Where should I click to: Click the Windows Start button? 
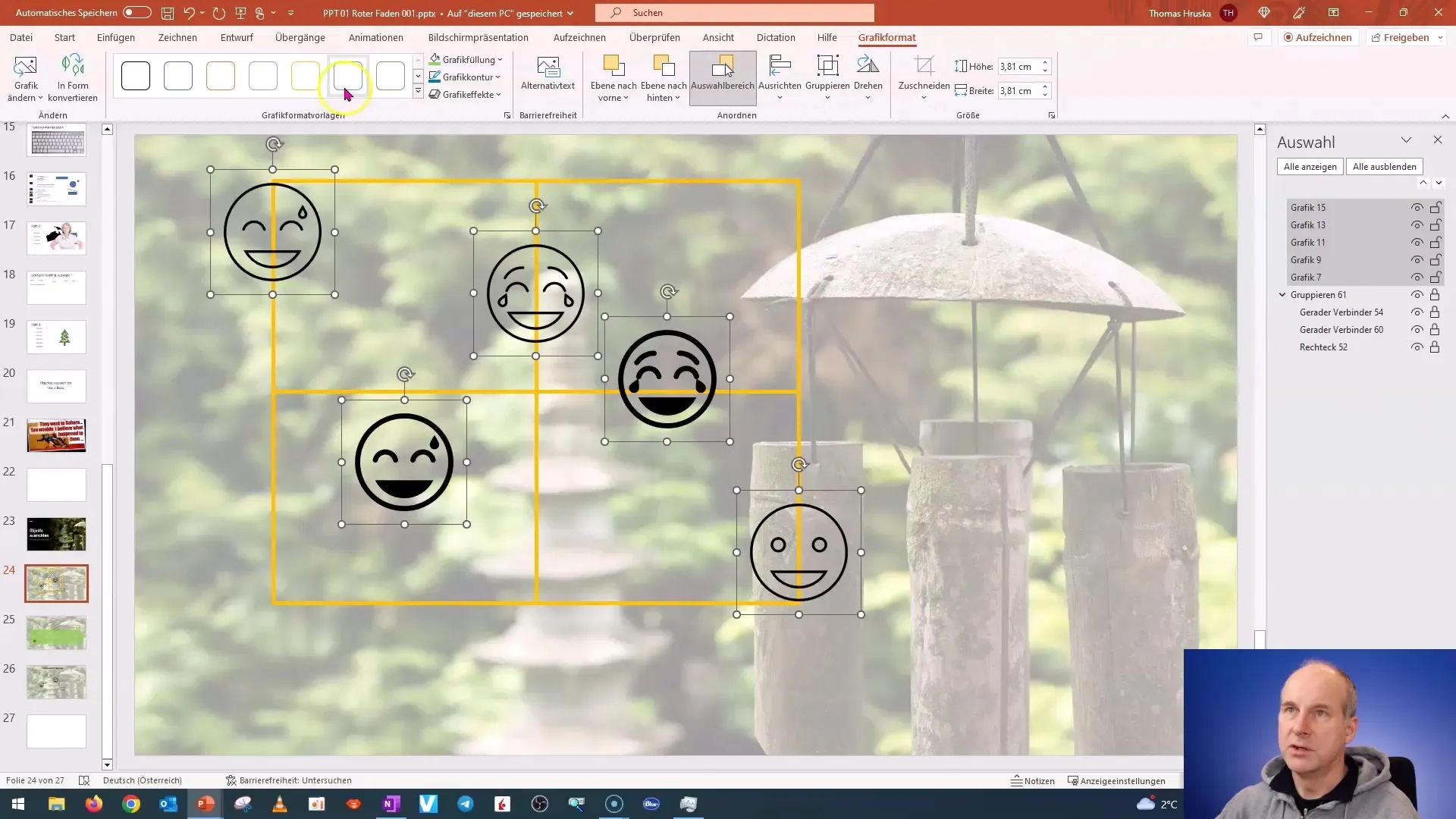pos(18,804)
